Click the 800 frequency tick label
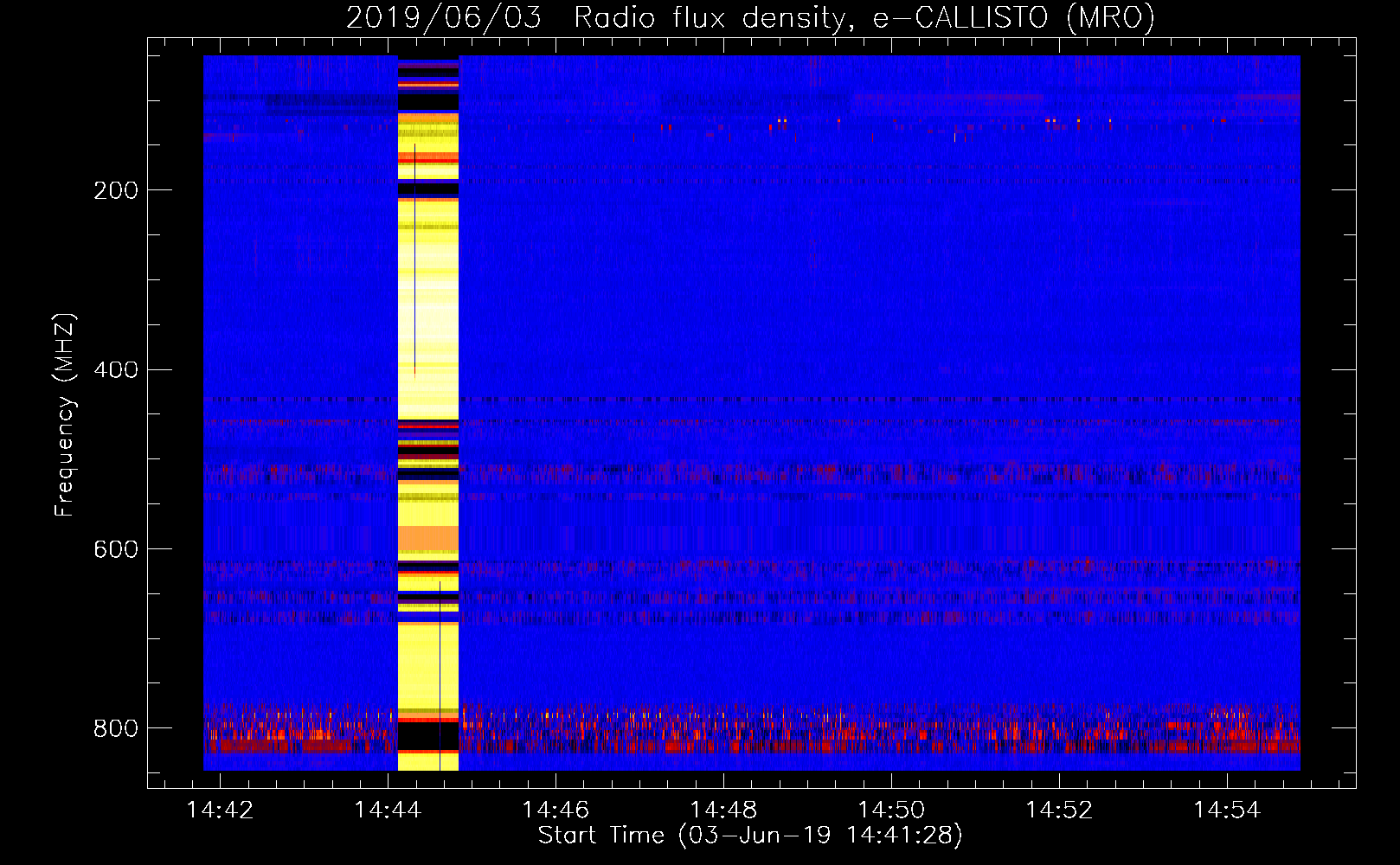The image size is (1400, 865). pos(116,728)
